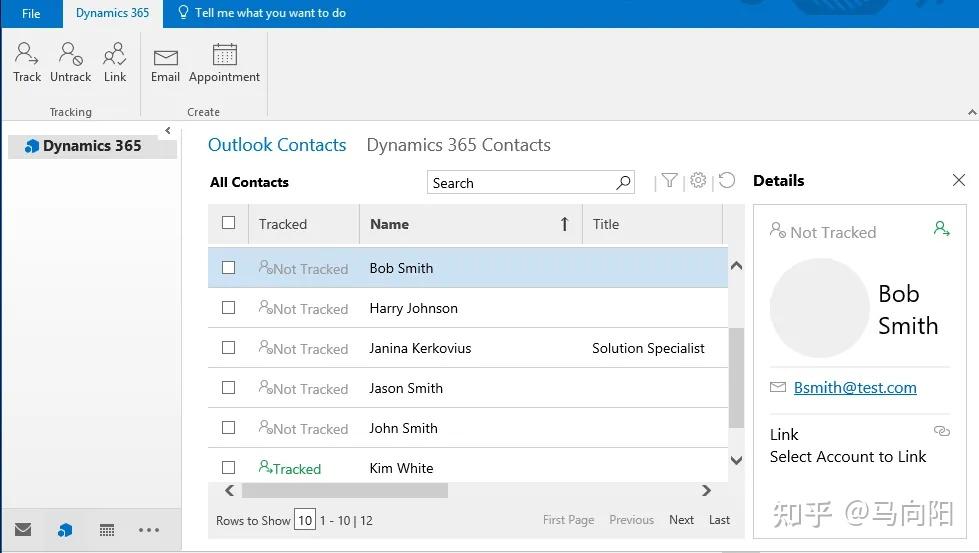The image size is (979, 553).
Task: Open the list settings gear icon
Action: point(698,181)
